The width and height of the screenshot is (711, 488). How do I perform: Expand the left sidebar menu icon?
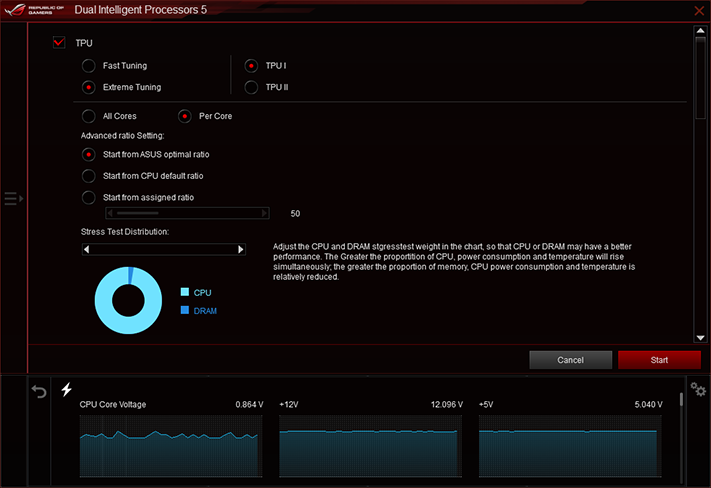pos(14,199)
